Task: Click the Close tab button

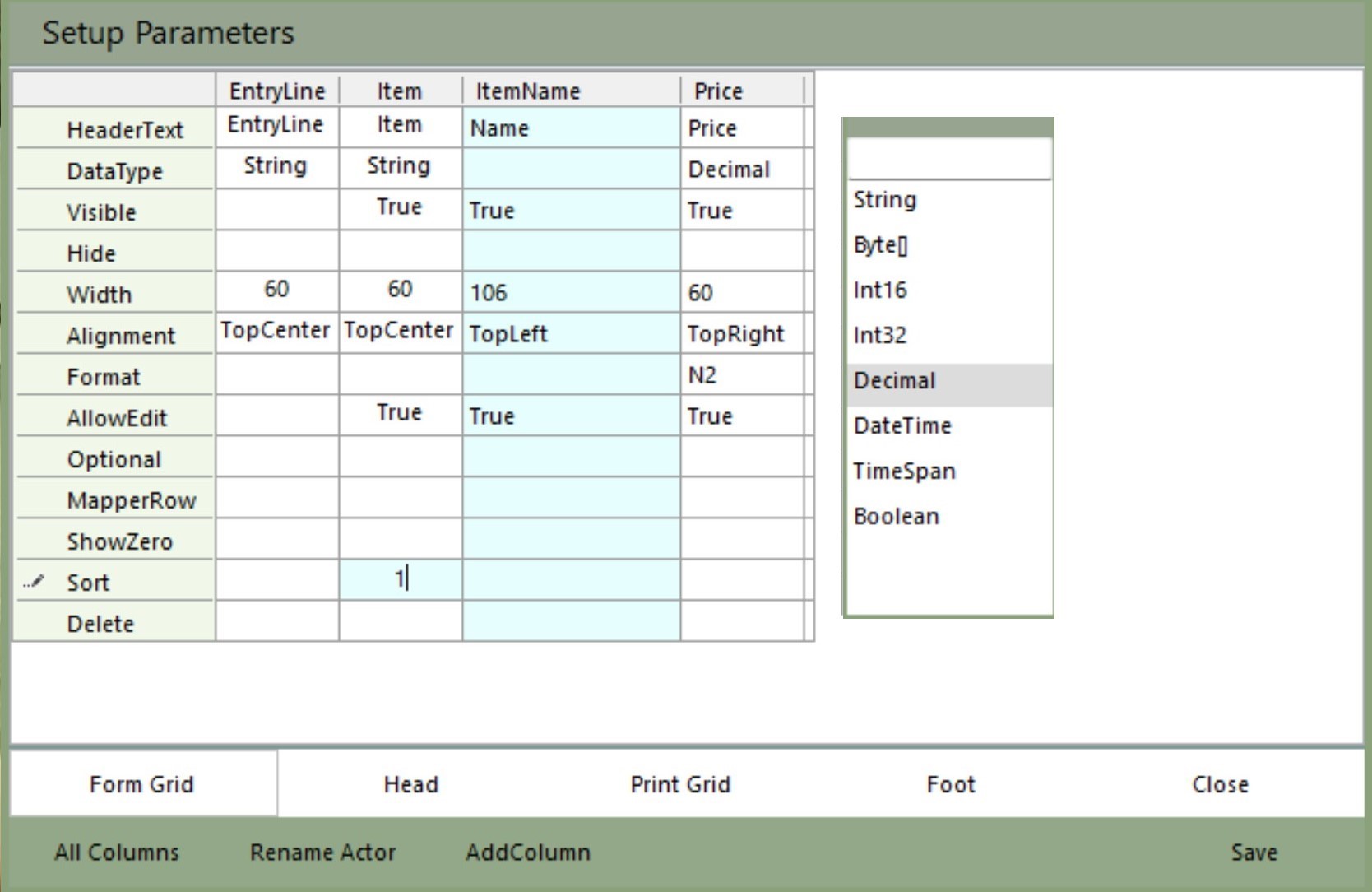Action: pyautogui.click(x=1220, y=784)
